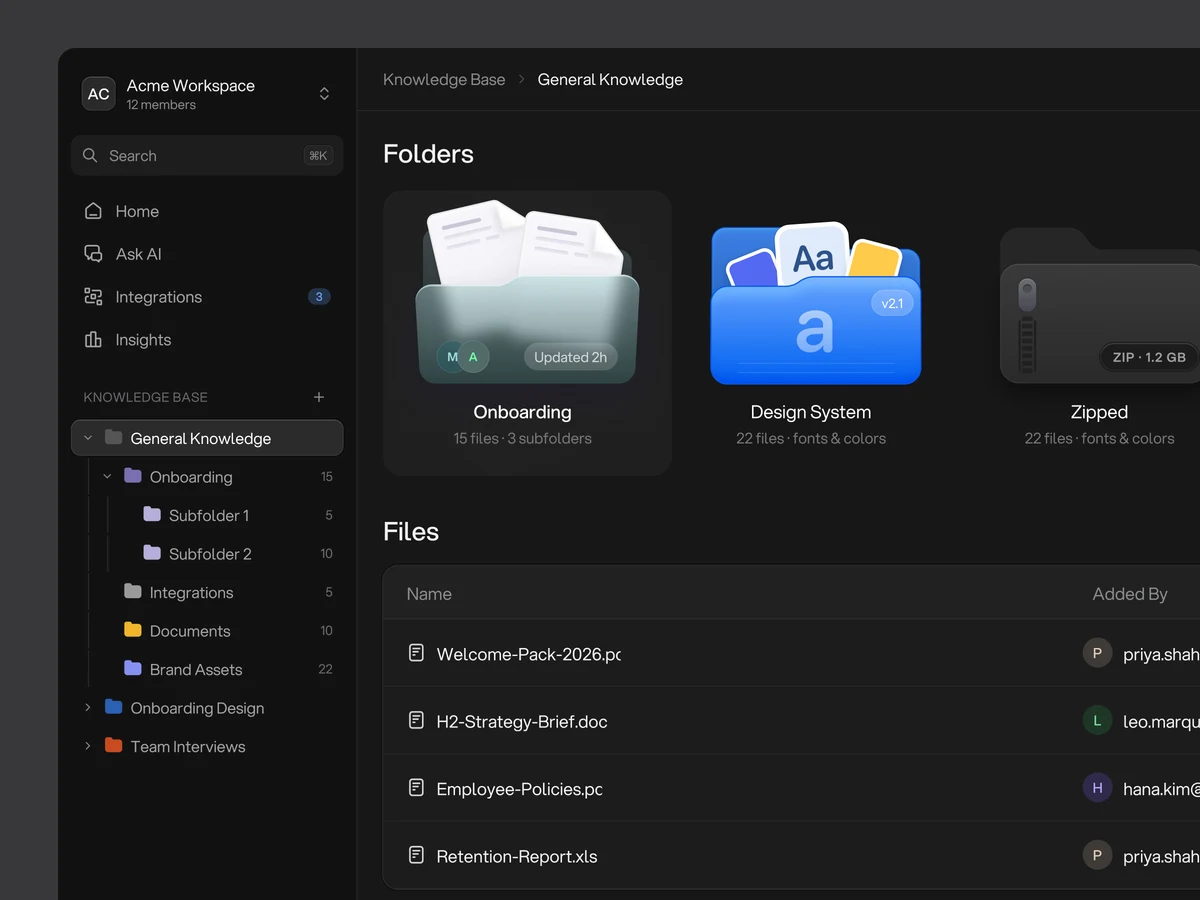Click the Employee-Policies document icon
1200x900 pixels.
pos(416,788)
